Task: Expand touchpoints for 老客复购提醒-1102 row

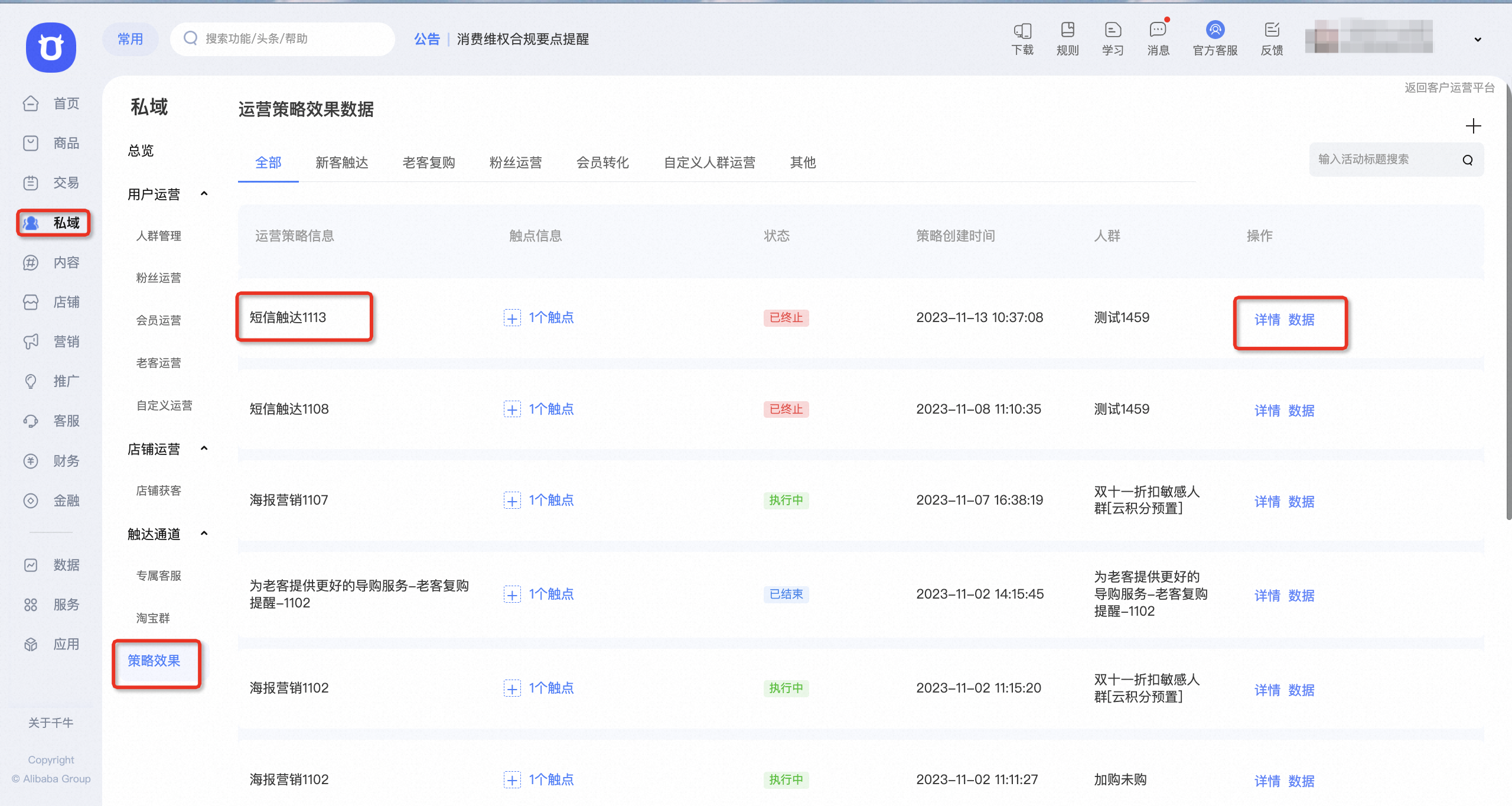Action: [512, 594]
